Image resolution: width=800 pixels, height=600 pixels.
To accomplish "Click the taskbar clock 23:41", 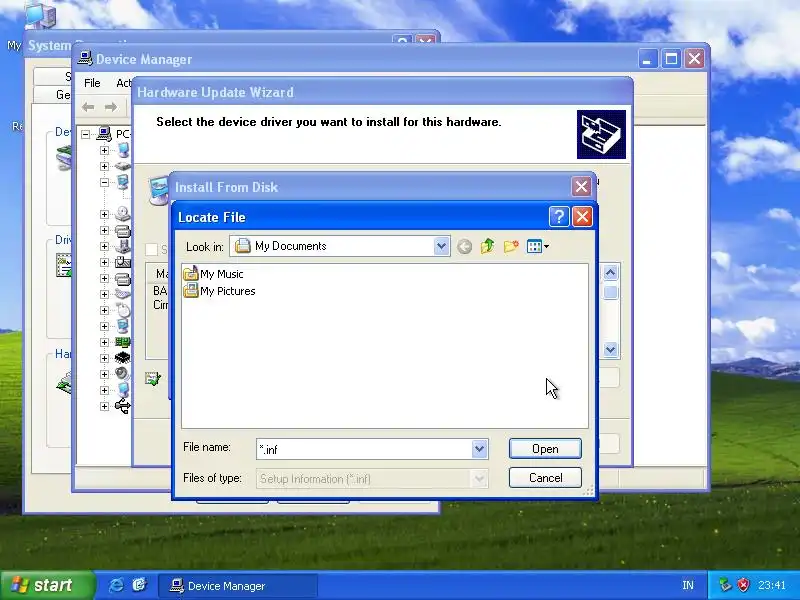I will pos(771,585).
